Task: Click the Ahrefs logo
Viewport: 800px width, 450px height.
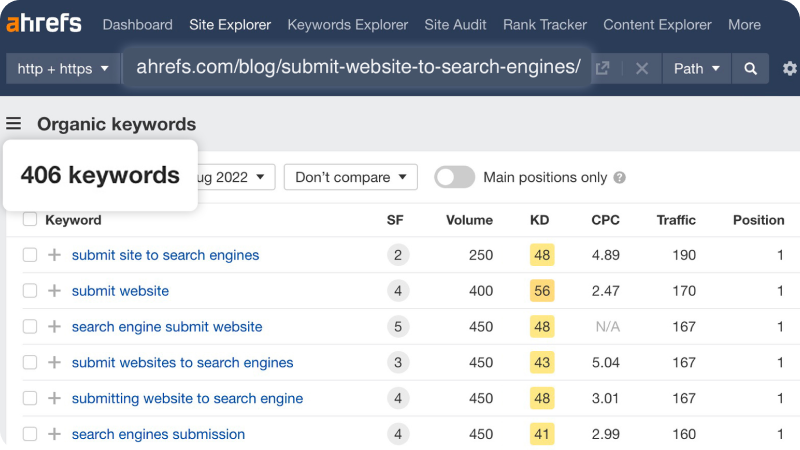Action: coord(44,23)
